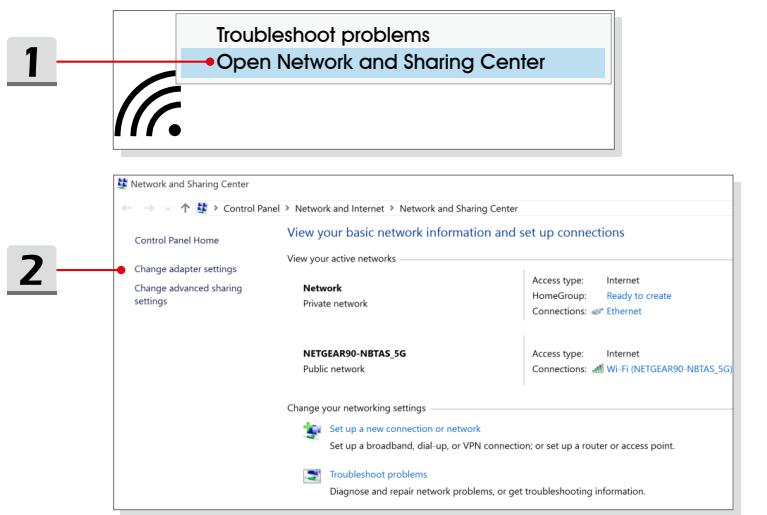Expand chevron after Control Panel breadcrumb
Viewport: 767px width, 515px height.
[288, 208]
